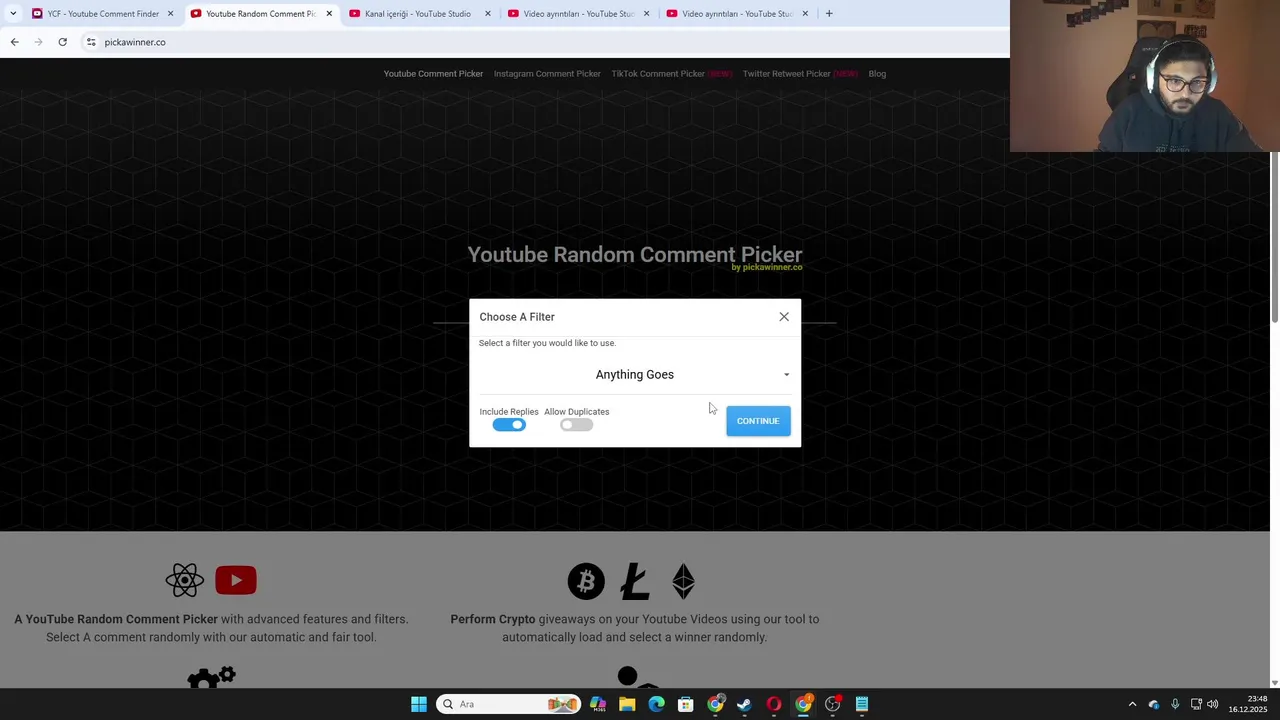1280x720 pixels.
Task: View site information icon in address bar
Action: click(x=91, y=42)
